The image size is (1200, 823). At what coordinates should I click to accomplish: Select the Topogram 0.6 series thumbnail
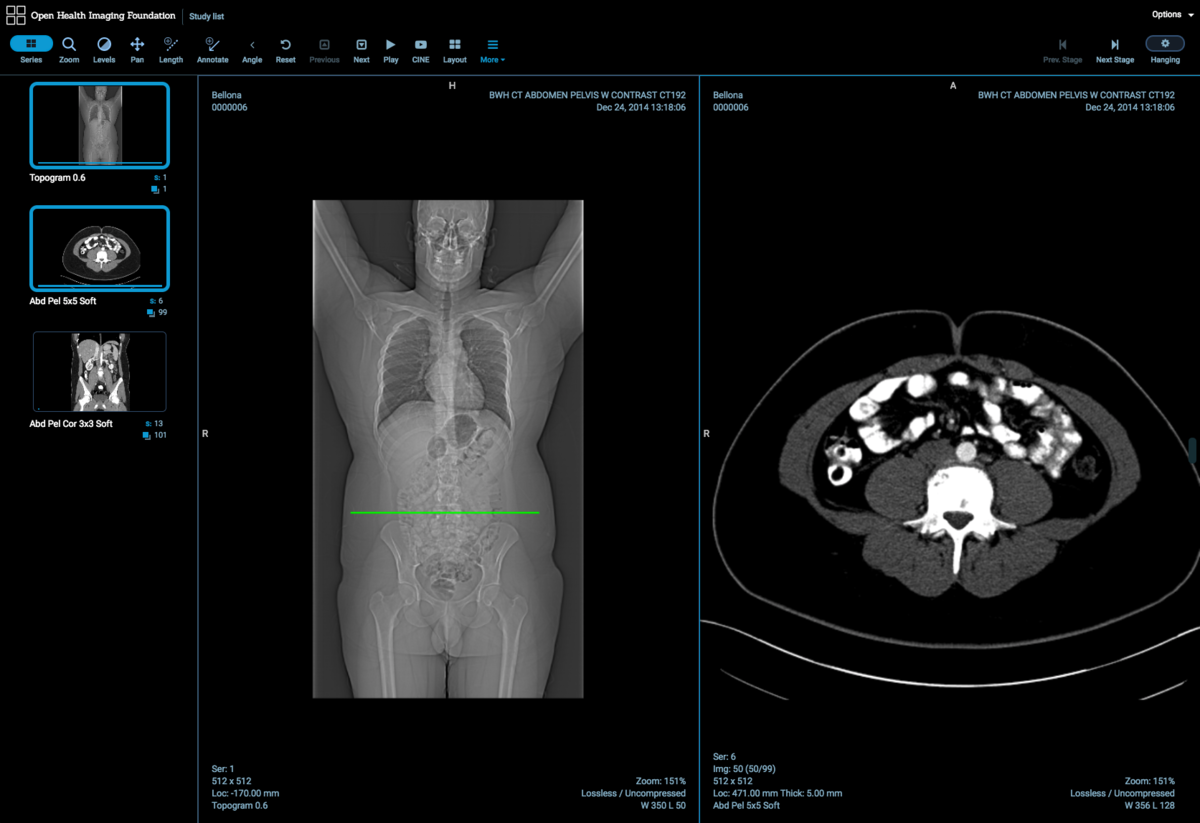click(100, 125)
